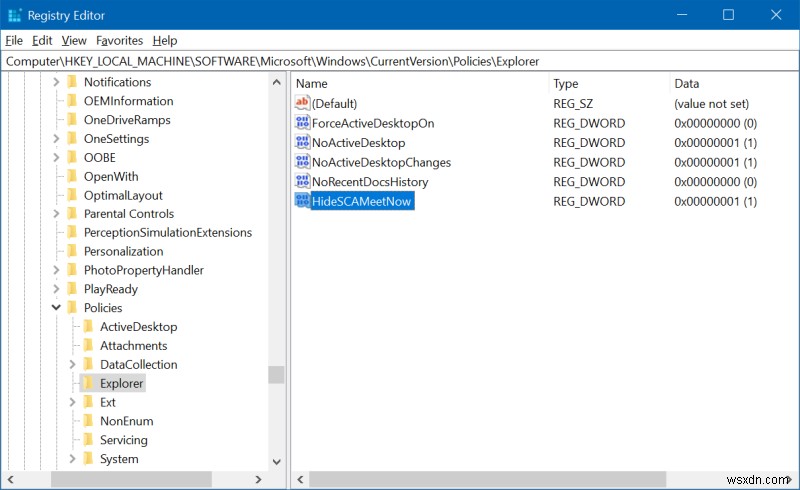Click the NoActiveDesktop DWORD icon
Image resolution: width=800 pixels, height=490 pixels.
pos(302,142)
